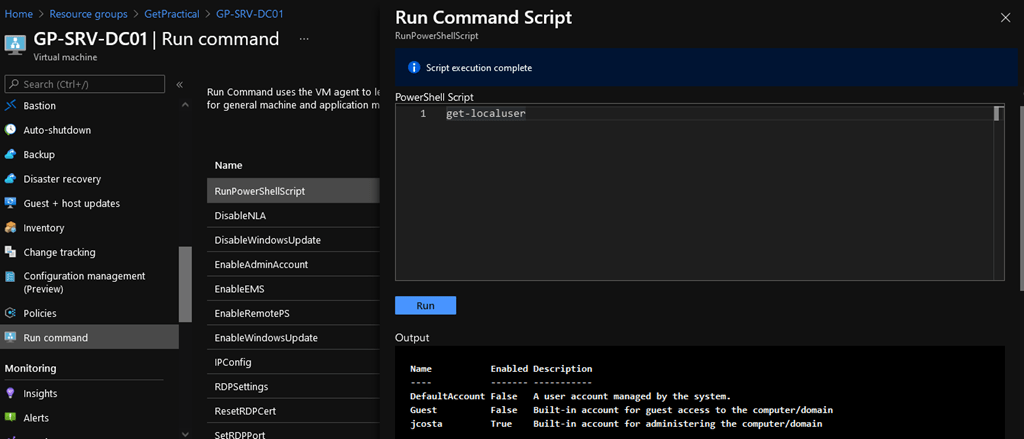Click the Inventory box icon

10,228
